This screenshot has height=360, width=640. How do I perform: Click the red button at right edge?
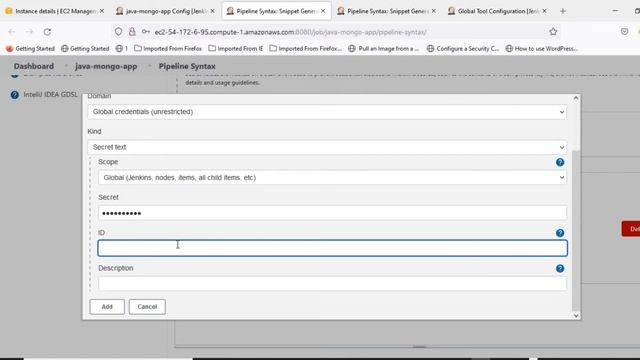[x=631, y=229]
